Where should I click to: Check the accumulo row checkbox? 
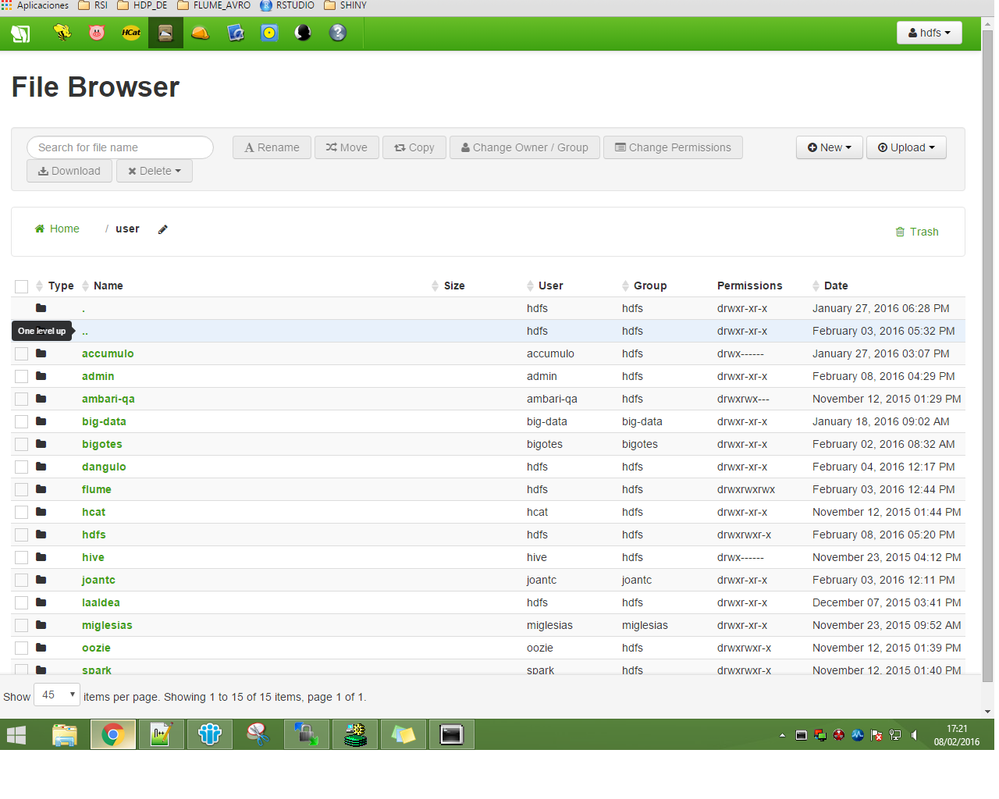[x=22, y=354]
